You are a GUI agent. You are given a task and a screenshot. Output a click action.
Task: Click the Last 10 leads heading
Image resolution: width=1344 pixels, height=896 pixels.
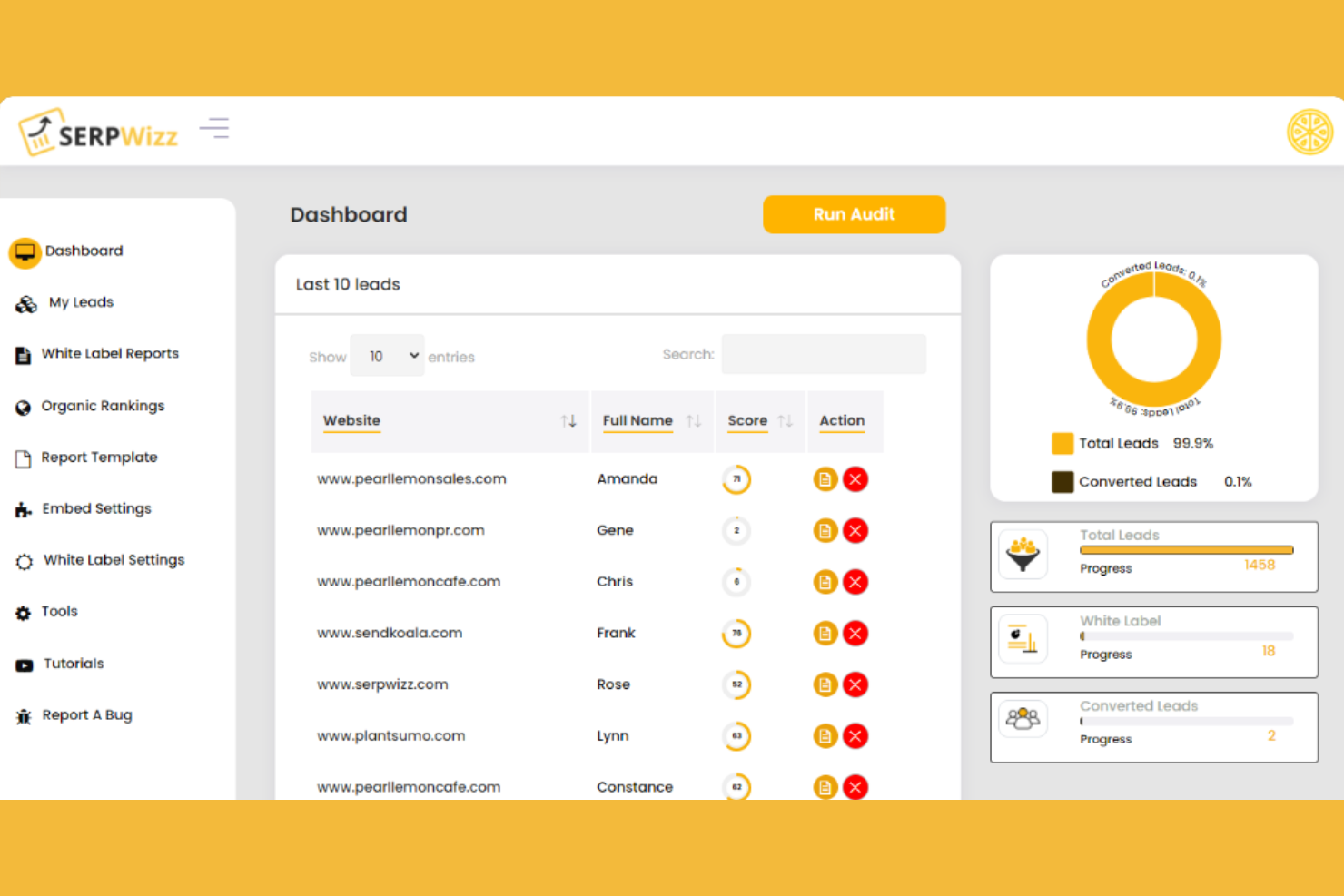coord(348,284)
